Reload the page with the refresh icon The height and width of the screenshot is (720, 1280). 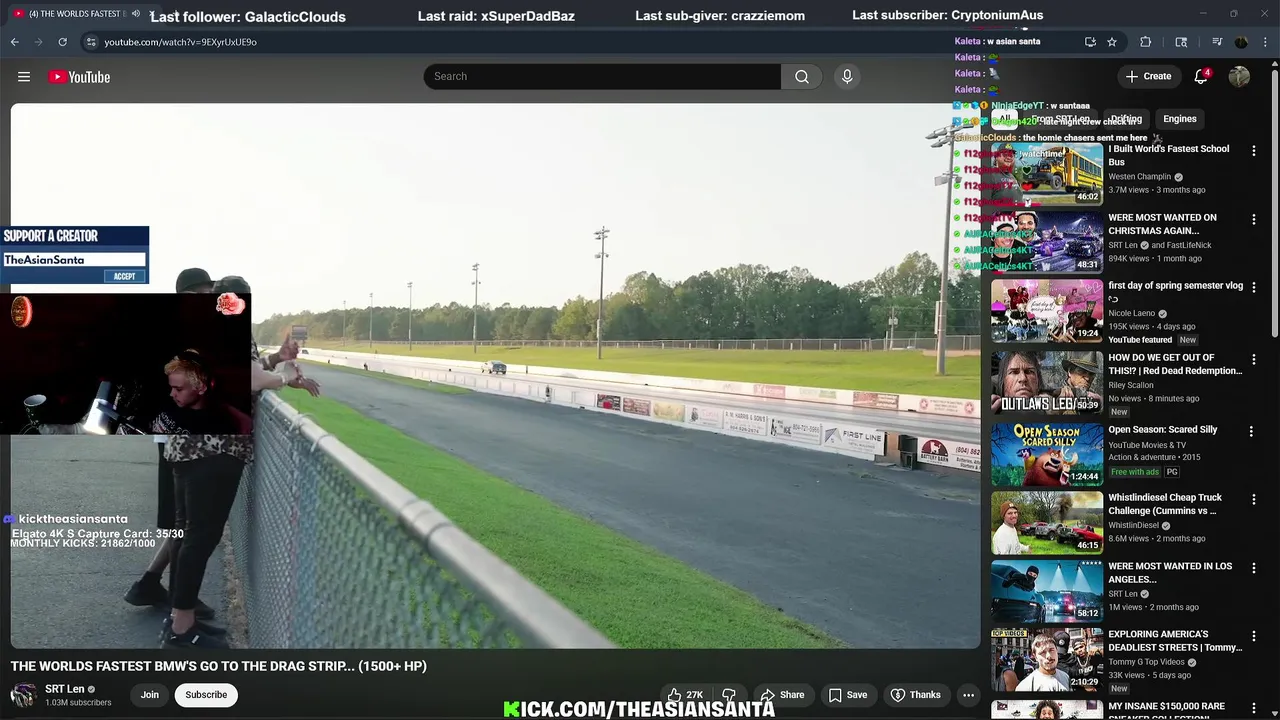tap(62, 42)
